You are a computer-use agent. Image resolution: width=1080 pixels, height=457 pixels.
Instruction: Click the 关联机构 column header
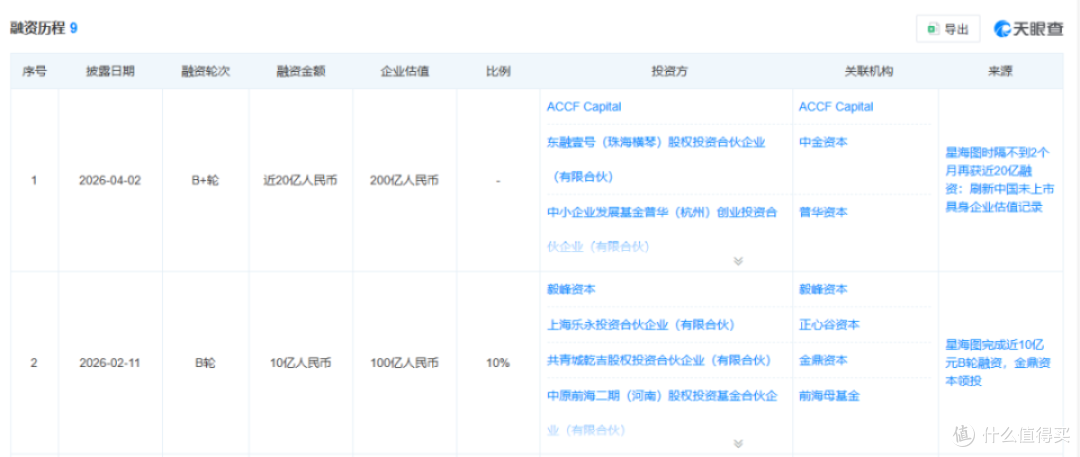coord(865,72)
